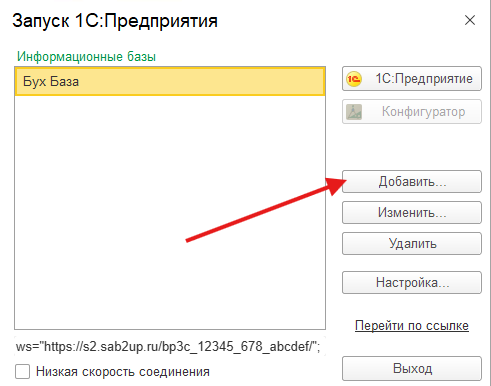Click the ws= connection string text
The width and height of the screenshot is (491, 386).
[168, 347]
